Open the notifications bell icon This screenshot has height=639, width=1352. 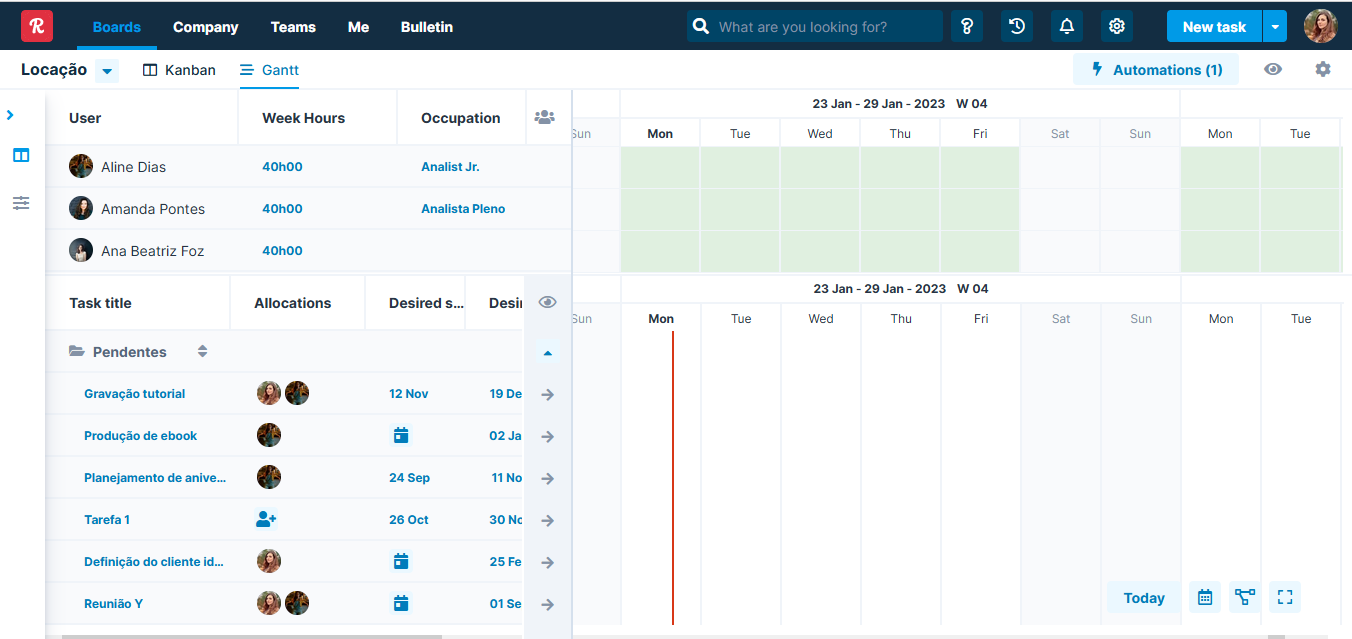click(x=1066, y=25)
